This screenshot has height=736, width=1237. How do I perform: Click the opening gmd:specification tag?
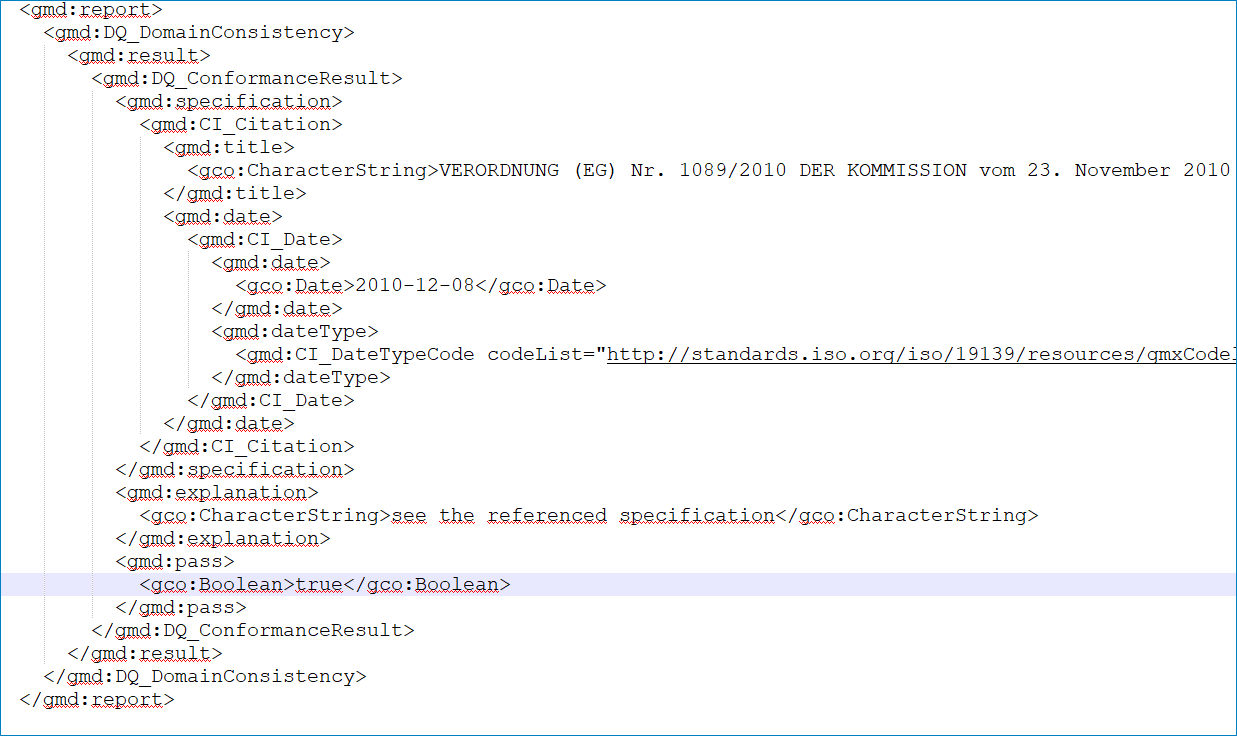tap(228, 101)
